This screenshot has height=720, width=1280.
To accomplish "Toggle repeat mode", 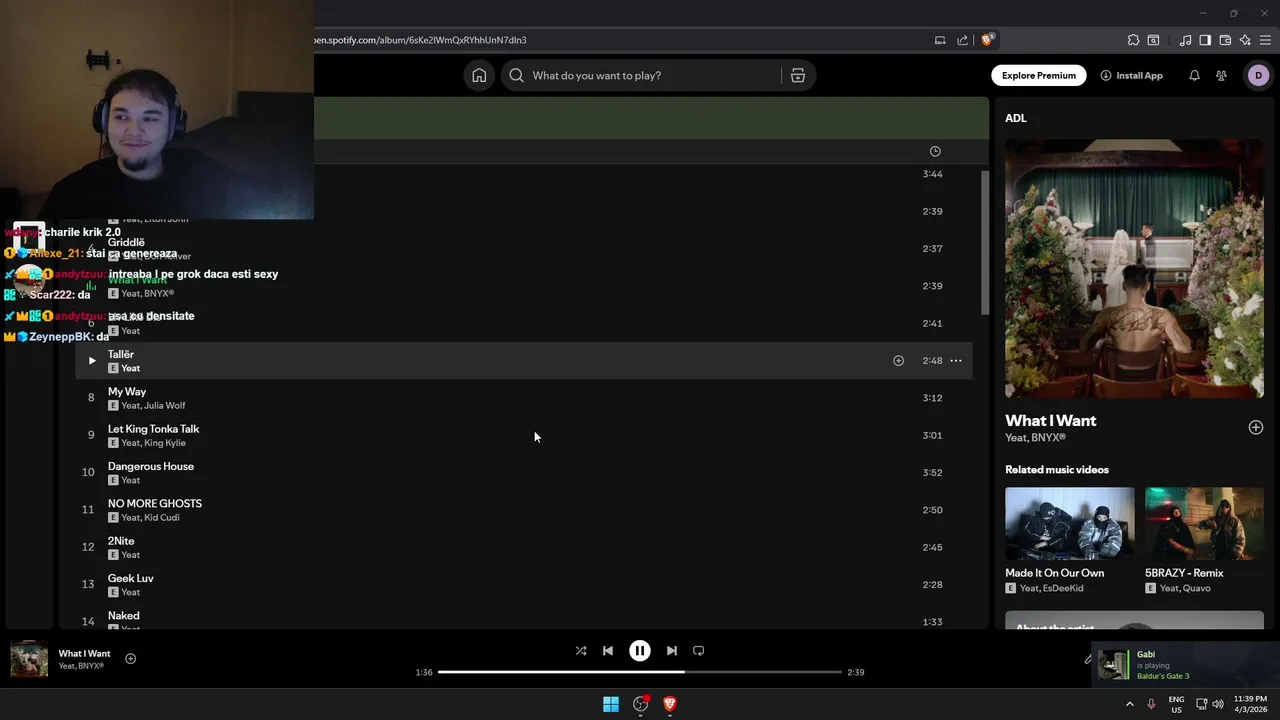I will coord(699,650).
